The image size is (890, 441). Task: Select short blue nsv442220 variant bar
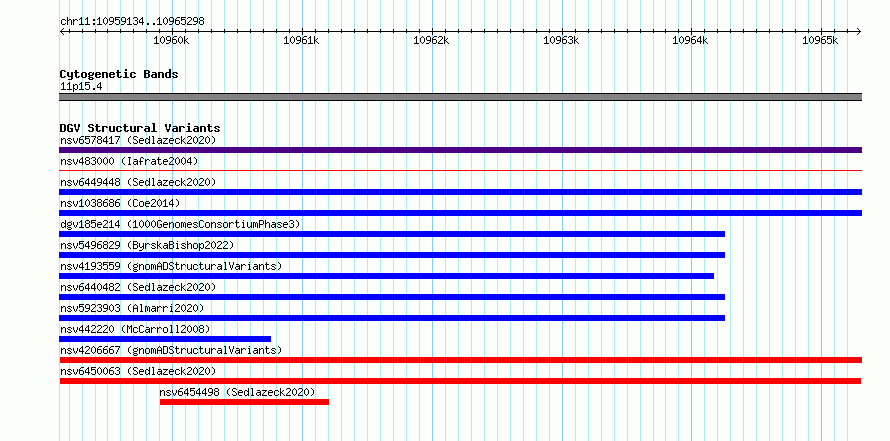(x=165, y=339)
